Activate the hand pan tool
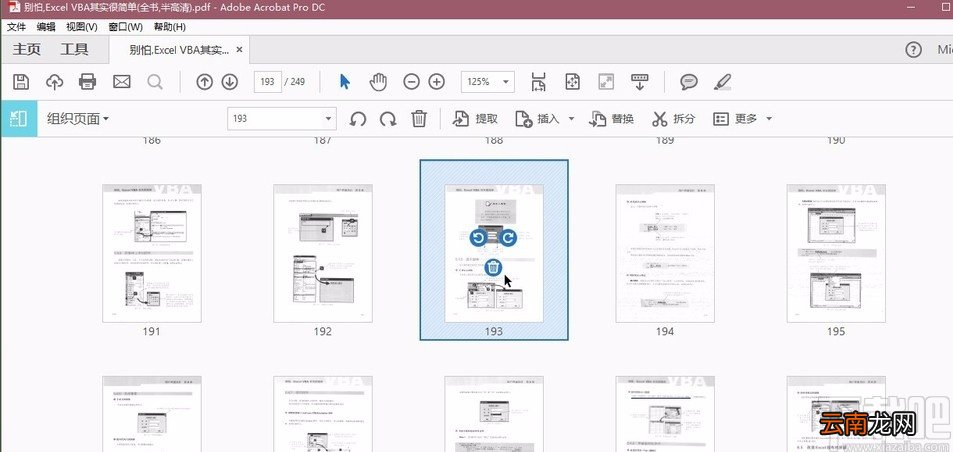The height and width of the screenshot is (452, 953). click(379, 81)
